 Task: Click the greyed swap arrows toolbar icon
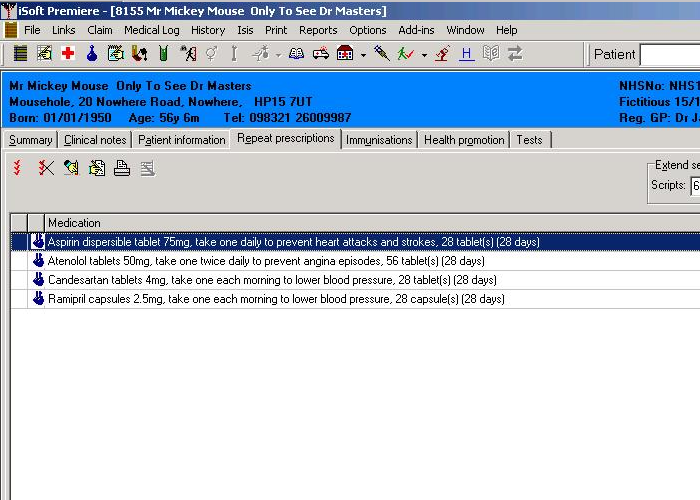[515, 54]
